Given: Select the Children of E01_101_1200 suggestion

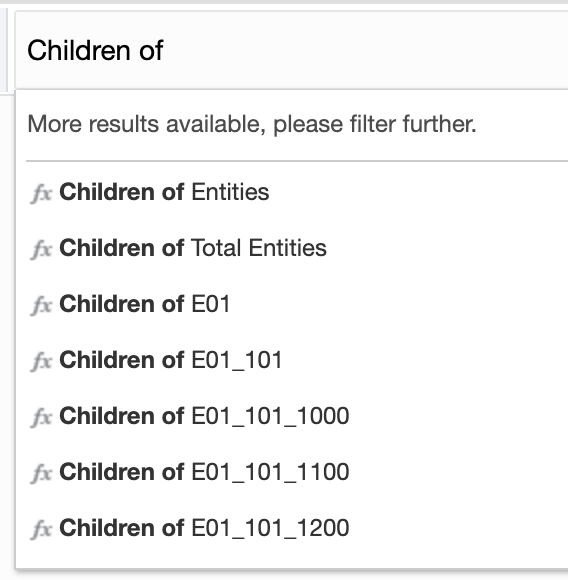Looking at the screenshot, I should click(292, 528).
